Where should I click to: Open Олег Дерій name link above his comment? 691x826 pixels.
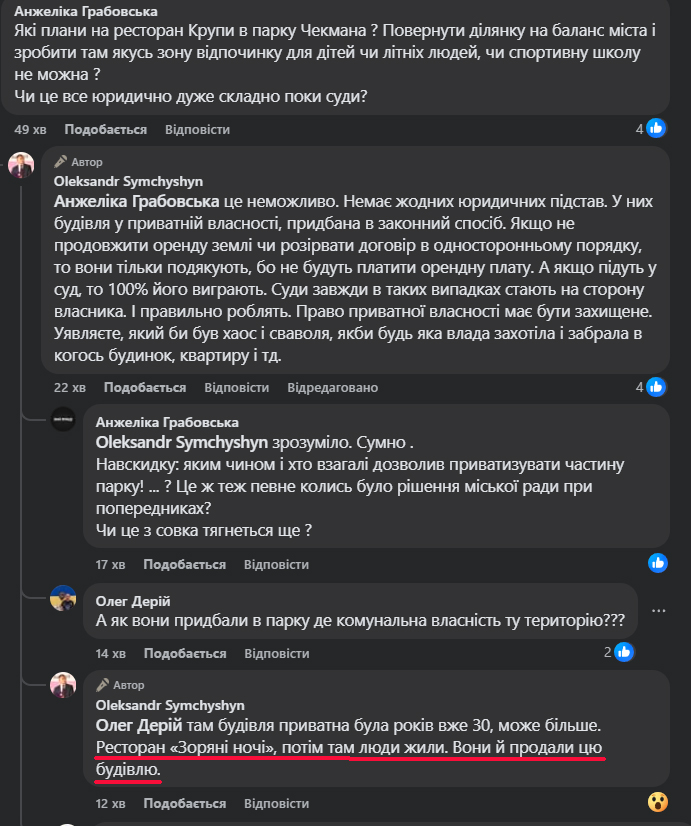pyautogui.click(x=133, y=601)
